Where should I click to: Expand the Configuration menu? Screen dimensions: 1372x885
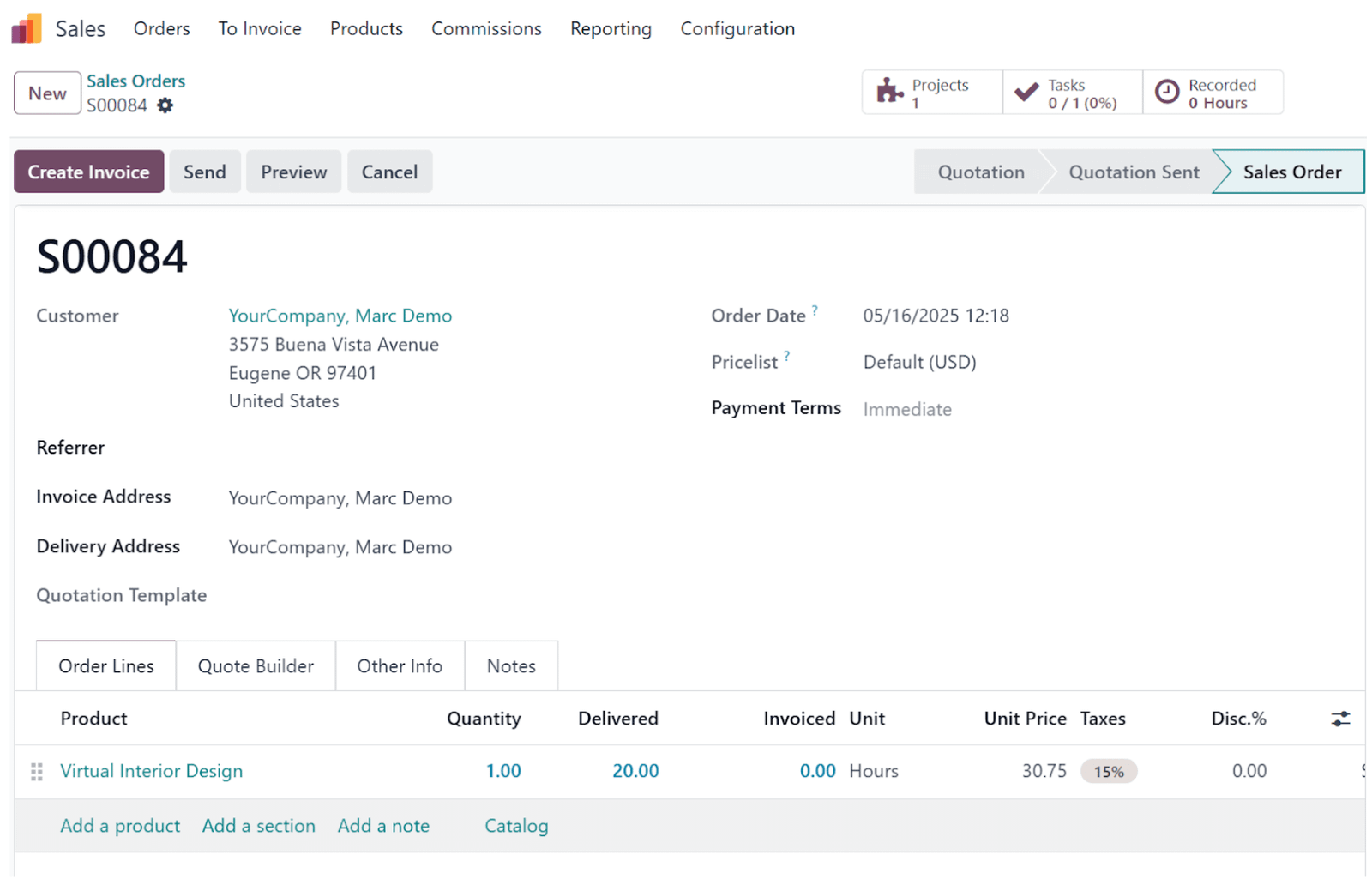737,28
